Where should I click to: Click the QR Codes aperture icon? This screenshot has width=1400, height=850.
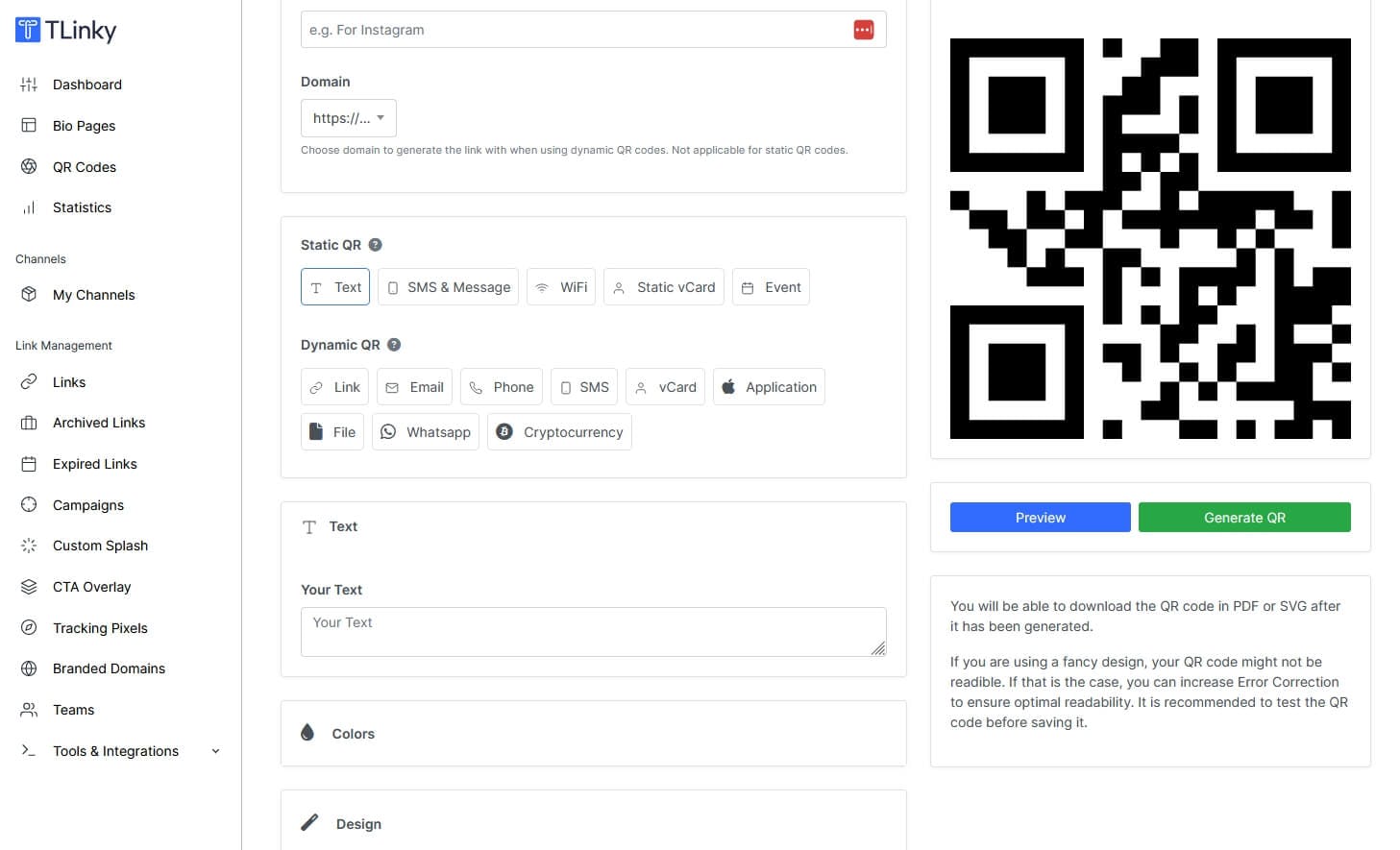coord(29,166)
